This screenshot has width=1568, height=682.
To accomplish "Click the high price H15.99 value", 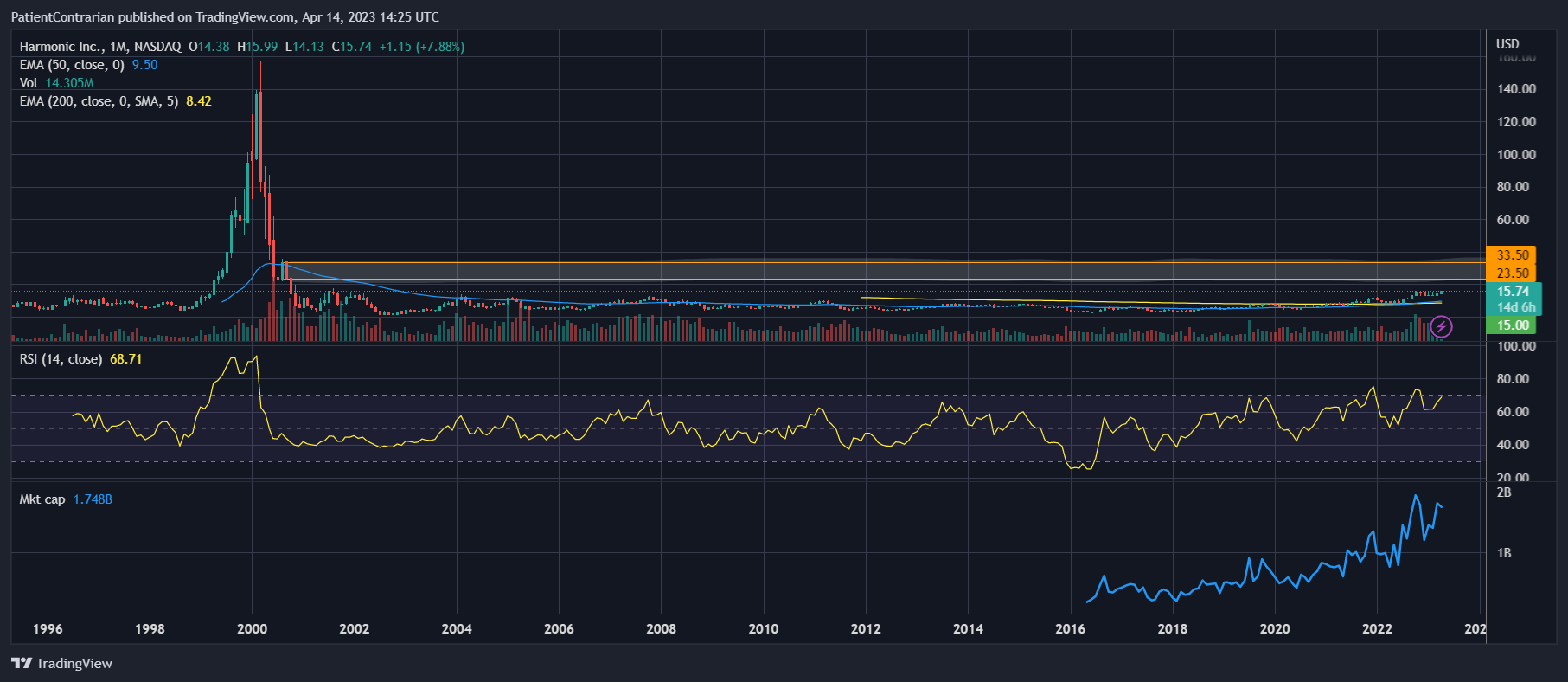I will click(258, 47).
